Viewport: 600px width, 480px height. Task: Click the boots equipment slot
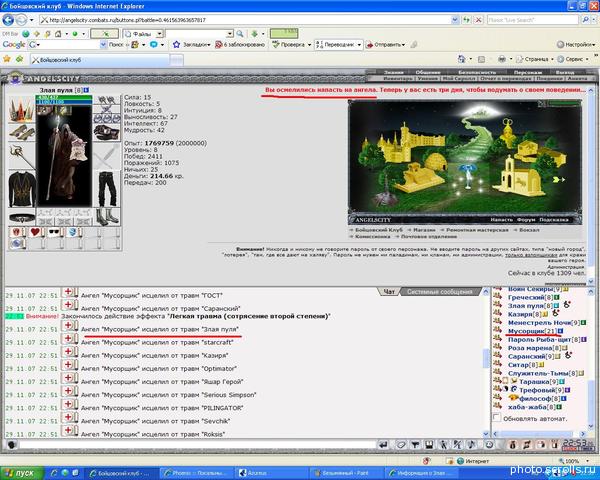pyautogui.click(x=107, y=217)
